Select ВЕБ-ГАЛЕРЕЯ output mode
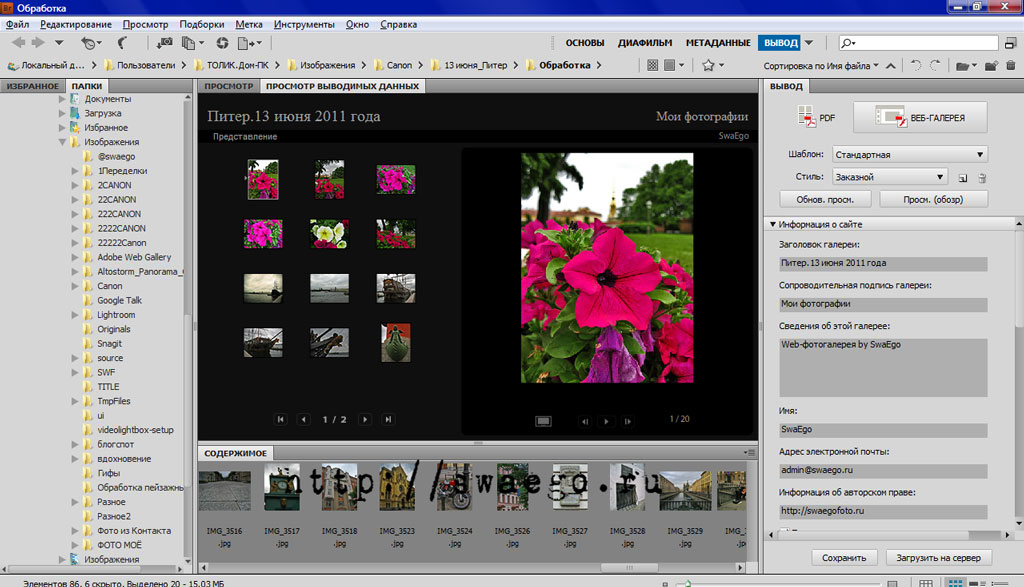This screenshot has width=1024, height=587. point(920,118)
